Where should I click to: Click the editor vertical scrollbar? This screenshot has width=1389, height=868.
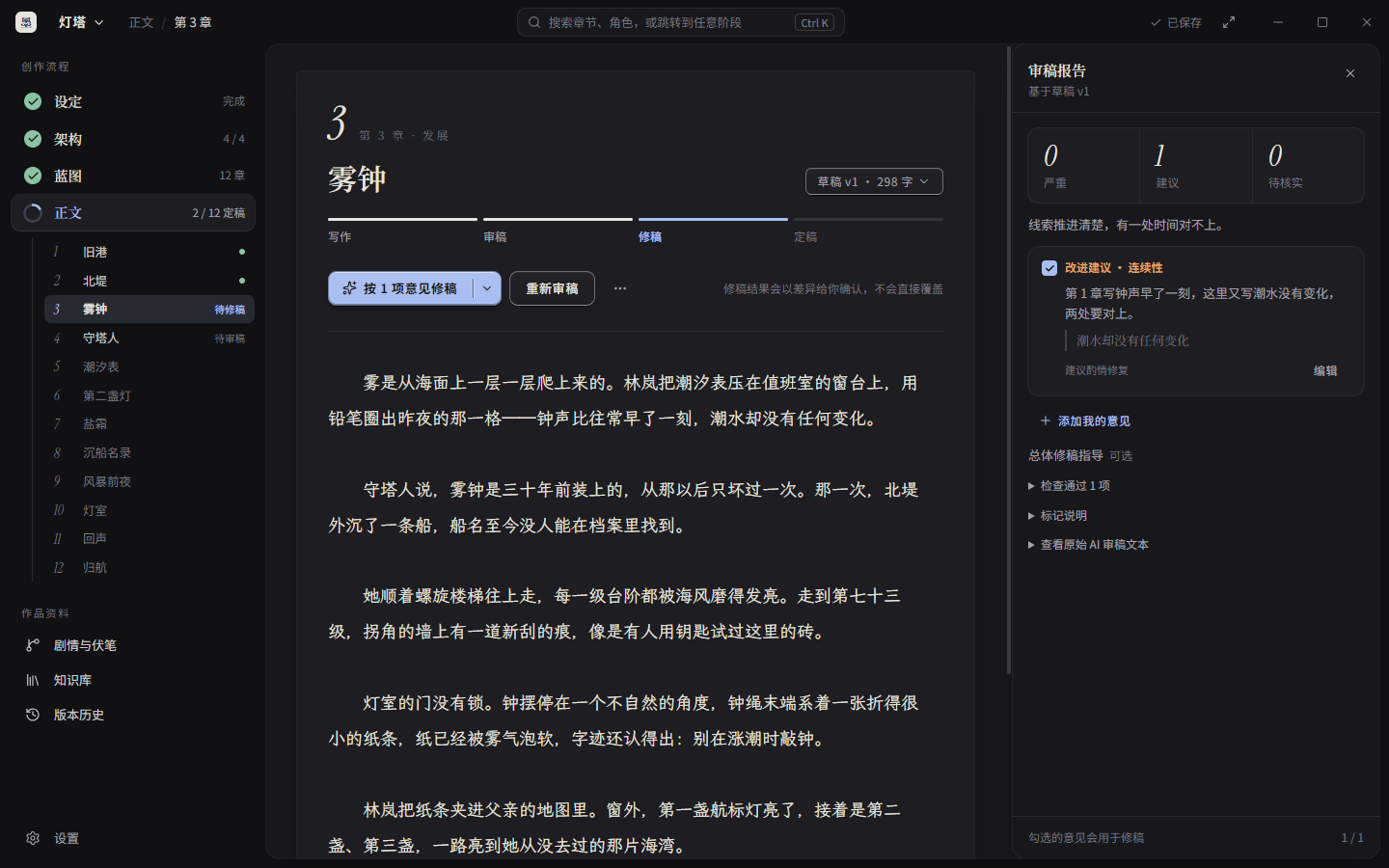1008,360
